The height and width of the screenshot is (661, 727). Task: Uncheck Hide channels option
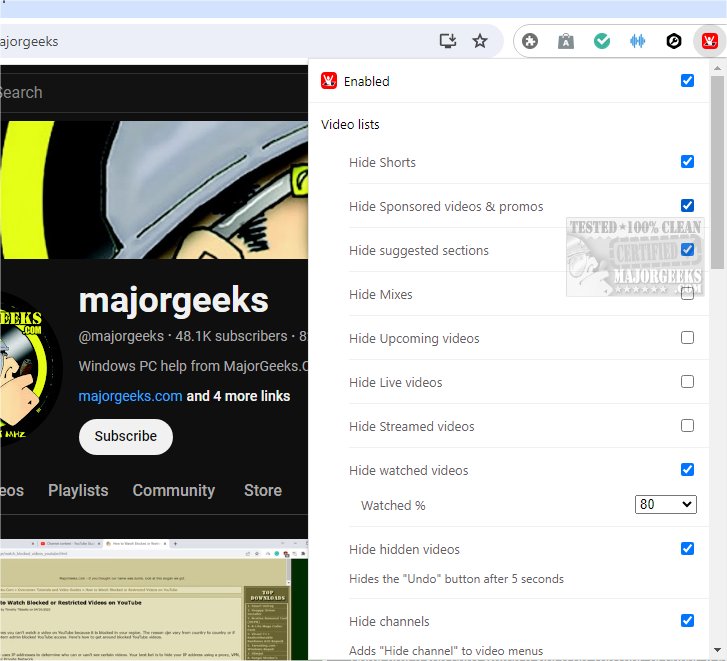[687, 621]
